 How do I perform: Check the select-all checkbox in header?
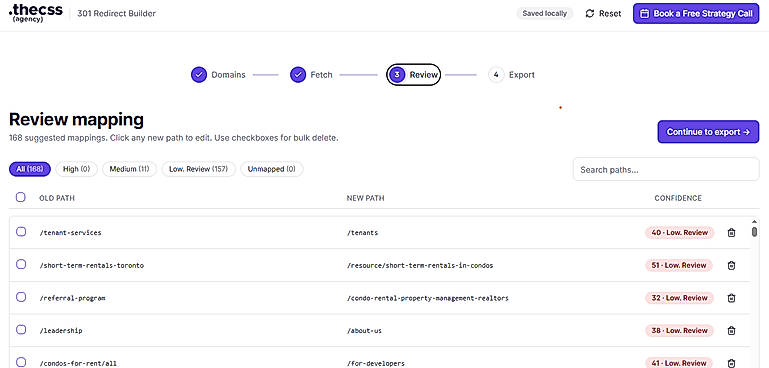(x=21, y=197)
